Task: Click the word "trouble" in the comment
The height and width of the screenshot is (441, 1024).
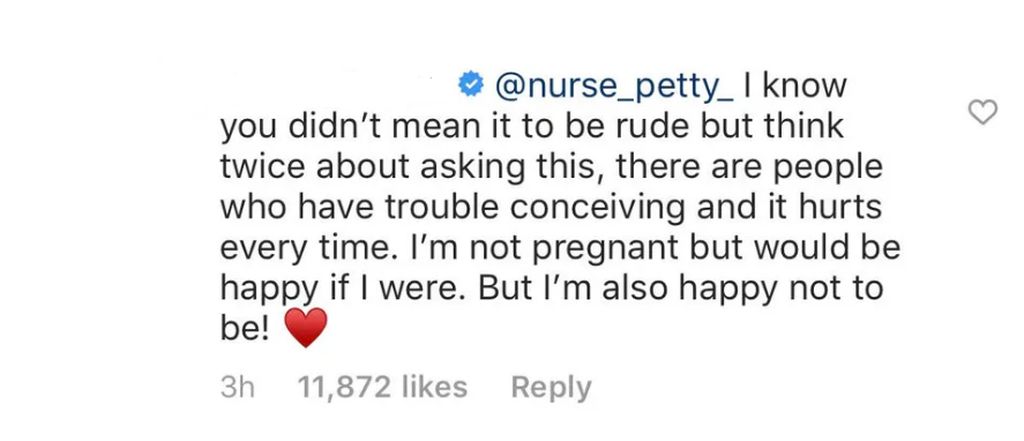Action: [442, 207]
